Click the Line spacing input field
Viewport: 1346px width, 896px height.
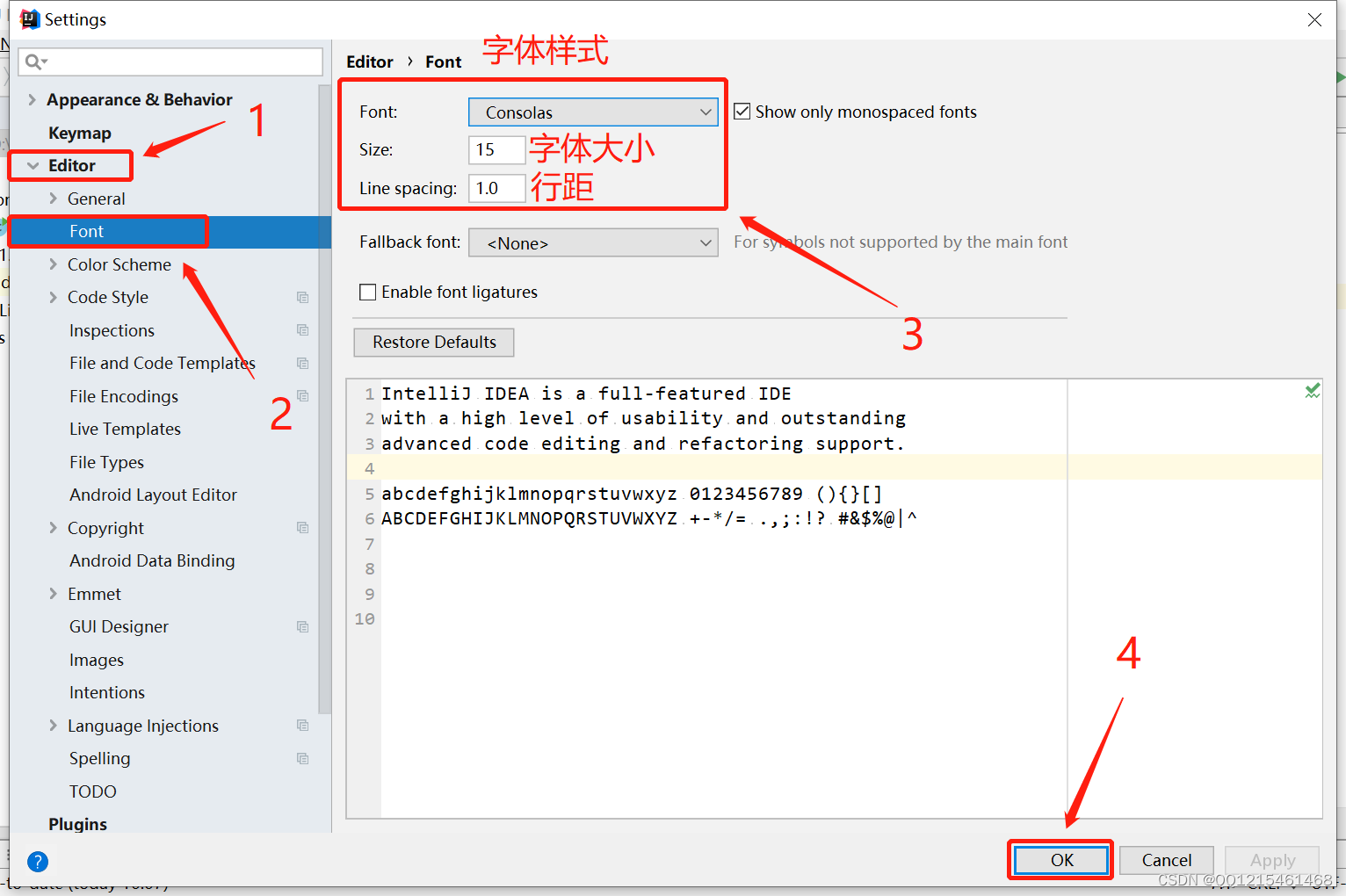point(497,188)
